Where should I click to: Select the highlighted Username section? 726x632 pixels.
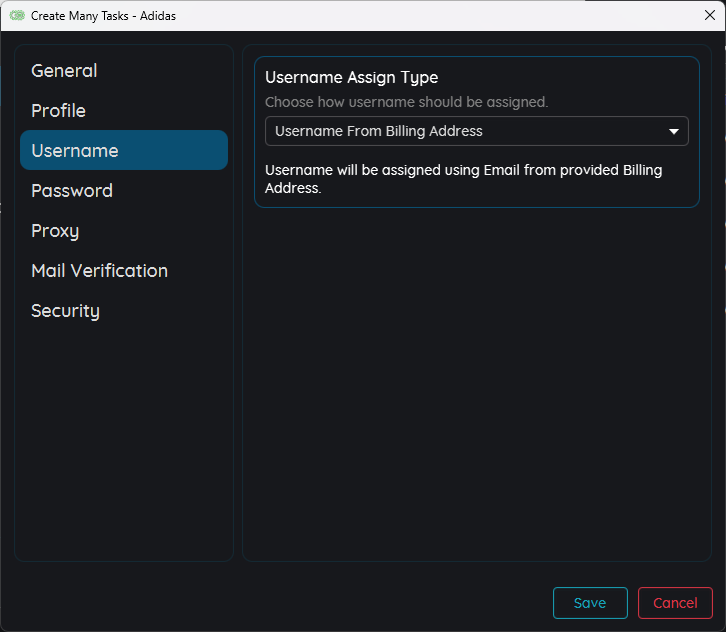click(75, 151)
